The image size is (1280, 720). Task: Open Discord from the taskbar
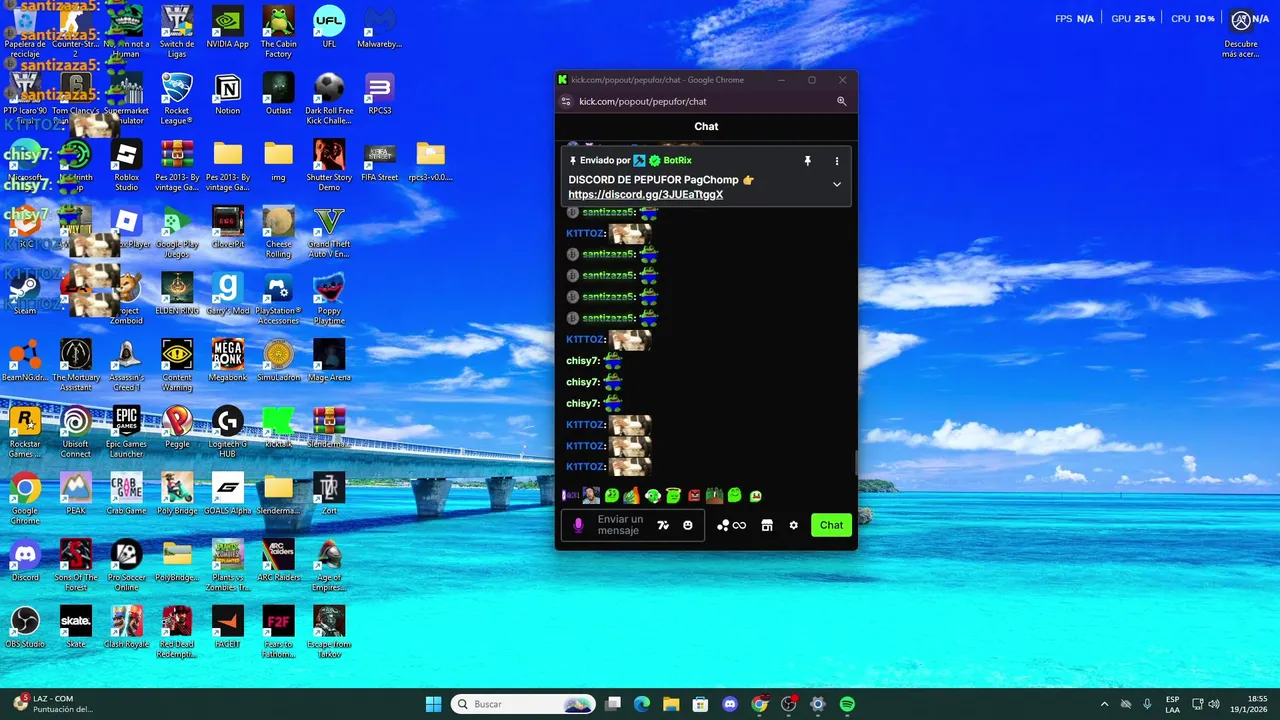click(x=730, y=704)
